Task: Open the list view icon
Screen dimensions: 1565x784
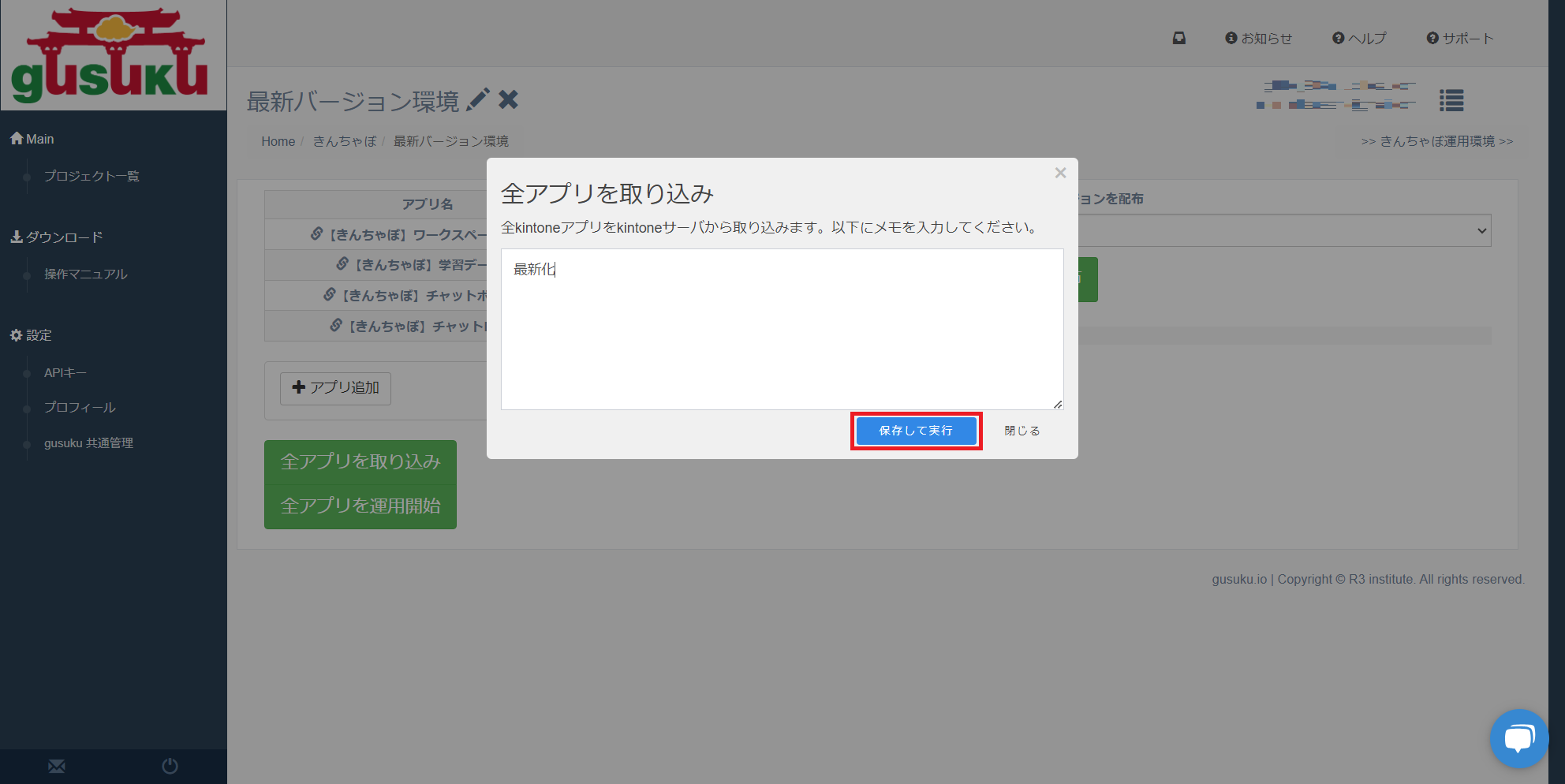Action: click(x=1451, y=100)
